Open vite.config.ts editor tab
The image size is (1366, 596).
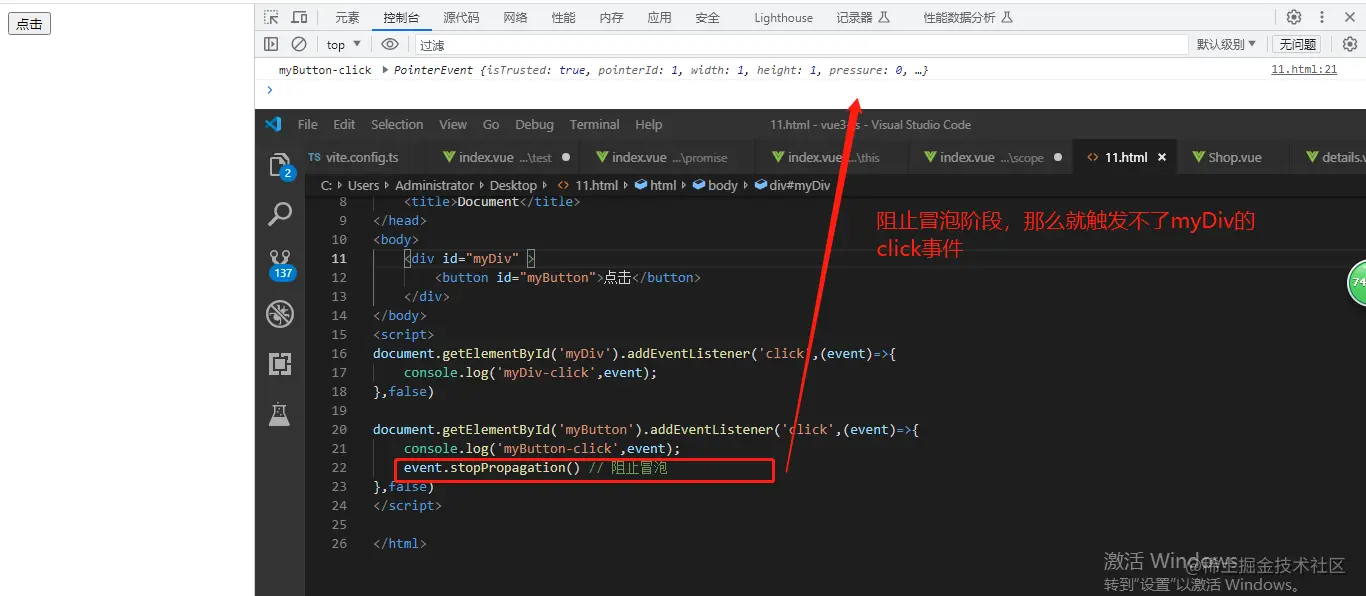pos(354,157)
